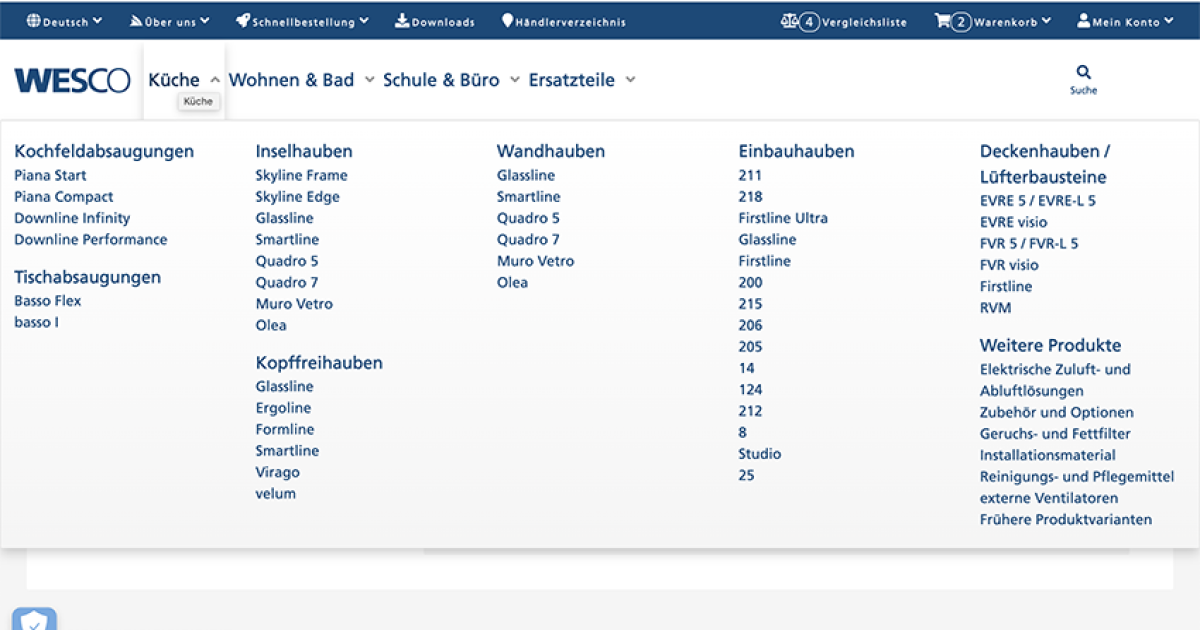Go to Firstline Ultra under Einbauhauben
Image resolution: width=1200 pixels, height=630 pixels.
tap(783, 218)
